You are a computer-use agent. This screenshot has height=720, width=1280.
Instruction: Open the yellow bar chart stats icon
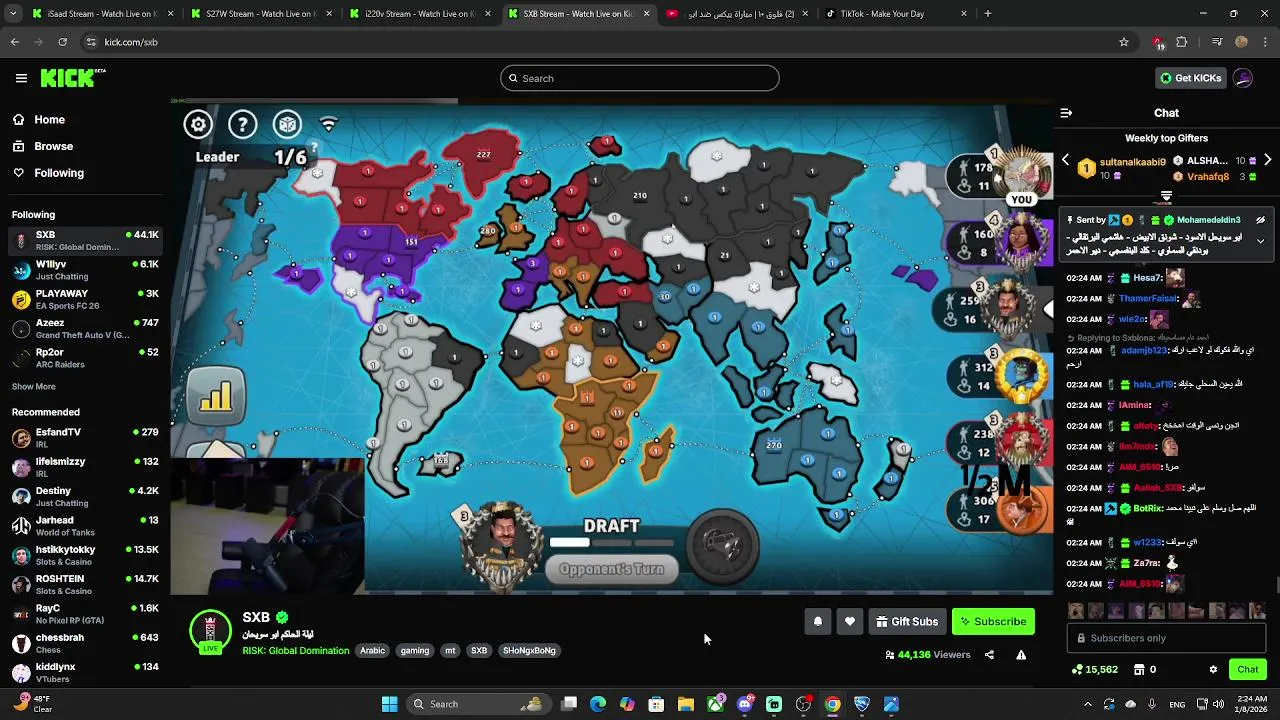(216, 398)
